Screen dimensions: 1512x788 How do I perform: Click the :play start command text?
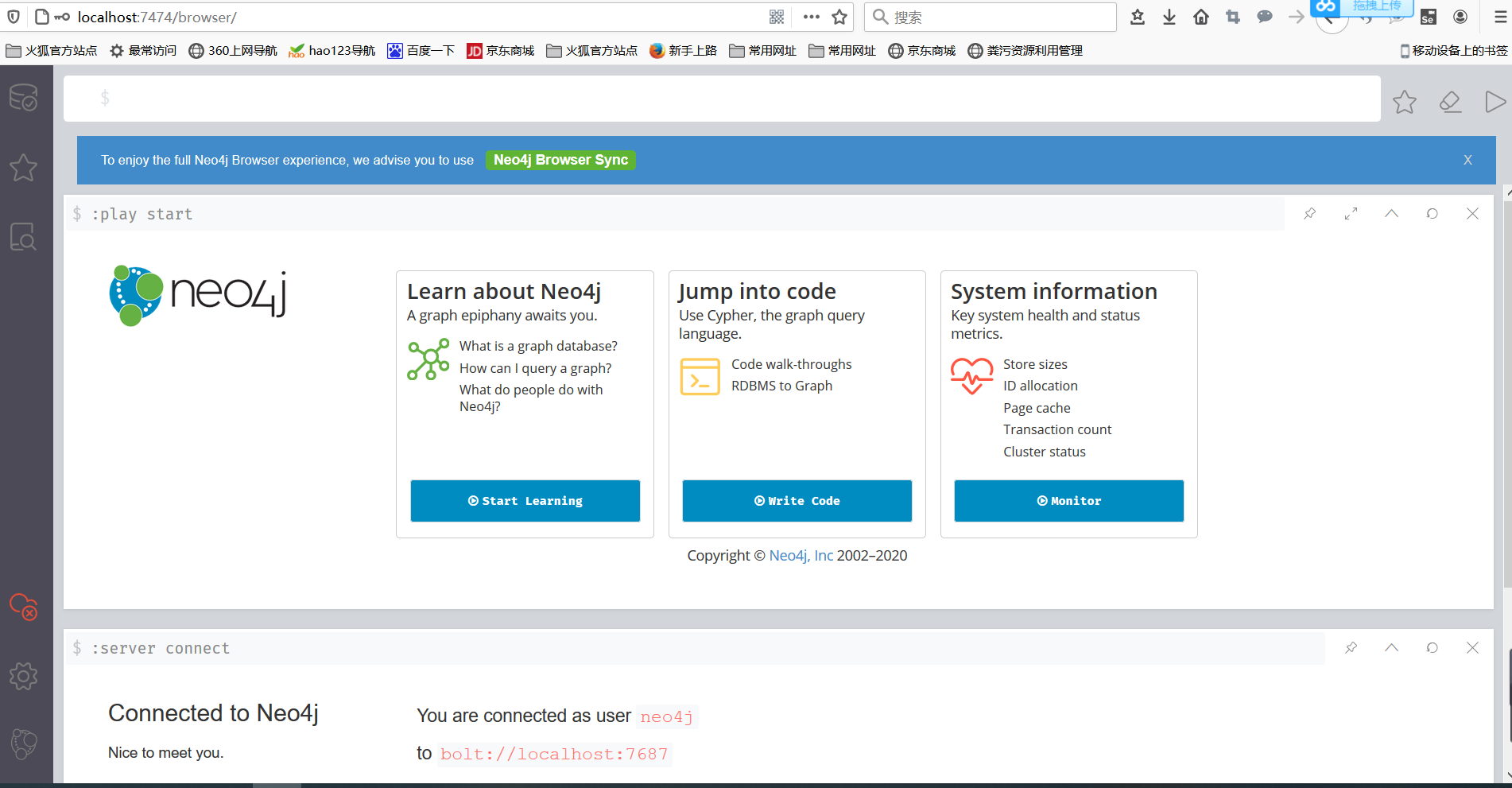(x=142, y=214)
